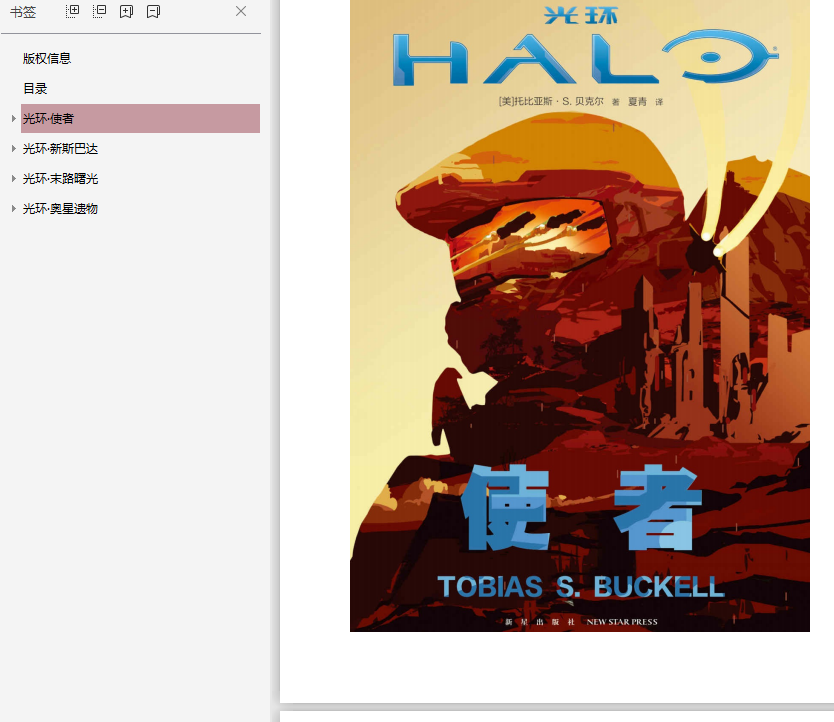Select the 光环·末路曙光 bookmark
834x722 pixels.
[x=60, y=179]
